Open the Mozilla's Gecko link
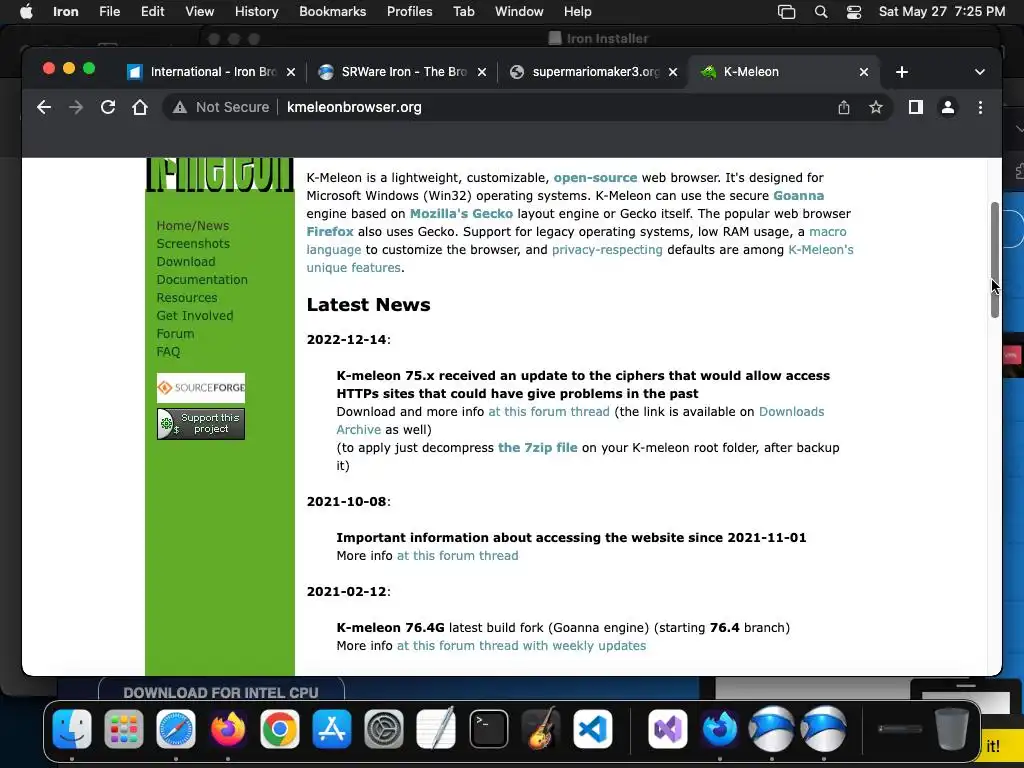This screenshot has width=1024, height=768. point(461,214)
